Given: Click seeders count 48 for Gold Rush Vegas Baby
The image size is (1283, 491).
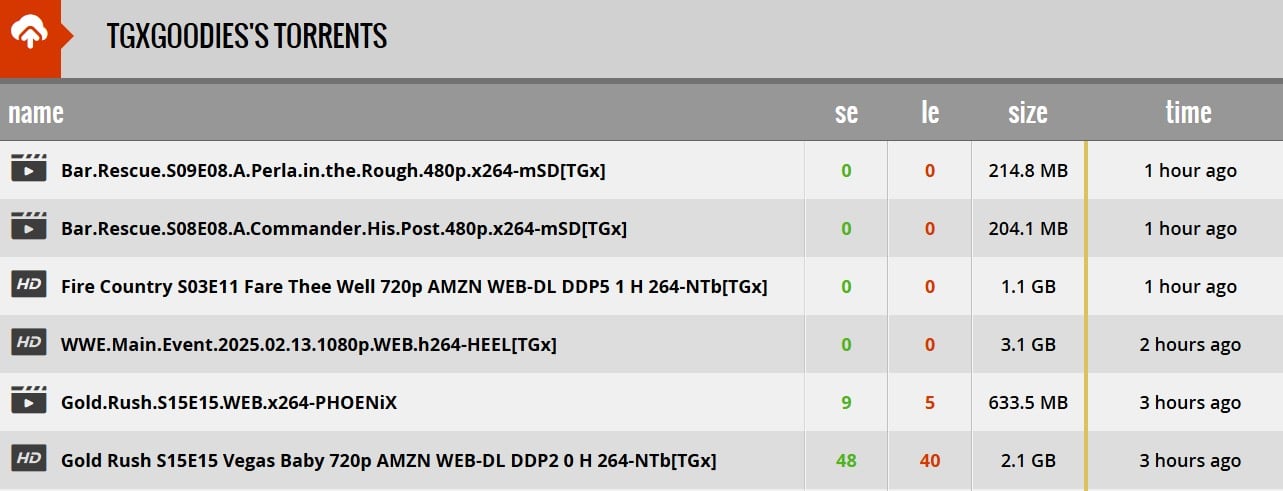Looking at the screenshot, I should click(x=846, y=461).
